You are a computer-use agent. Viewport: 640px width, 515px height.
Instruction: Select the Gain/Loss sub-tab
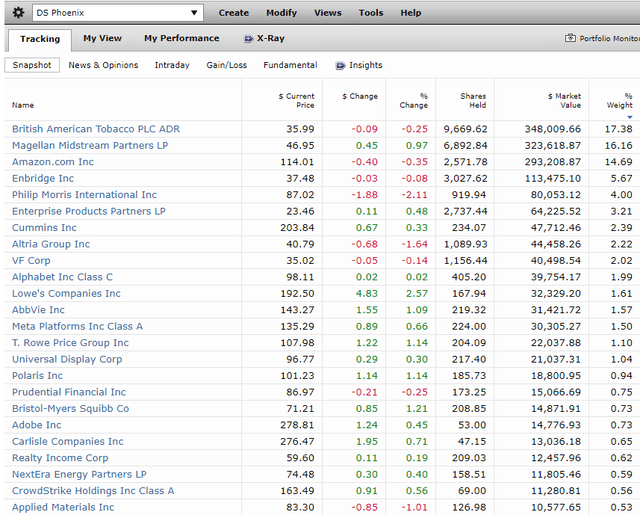[x=226, y=65]
